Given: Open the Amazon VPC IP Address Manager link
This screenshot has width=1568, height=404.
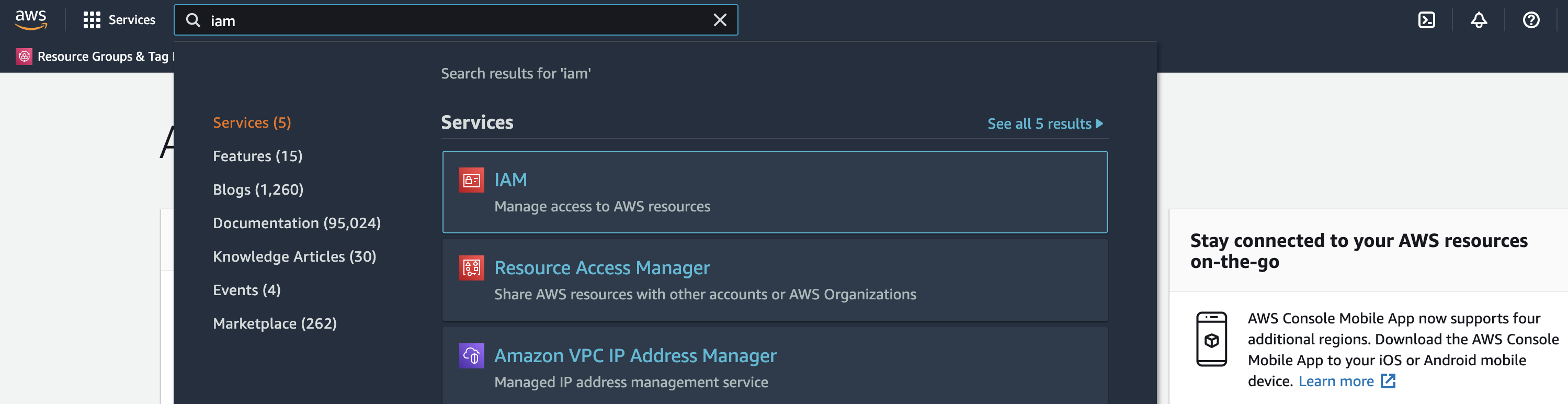Looking at the screenshot, I should click(x=635, y=355).
